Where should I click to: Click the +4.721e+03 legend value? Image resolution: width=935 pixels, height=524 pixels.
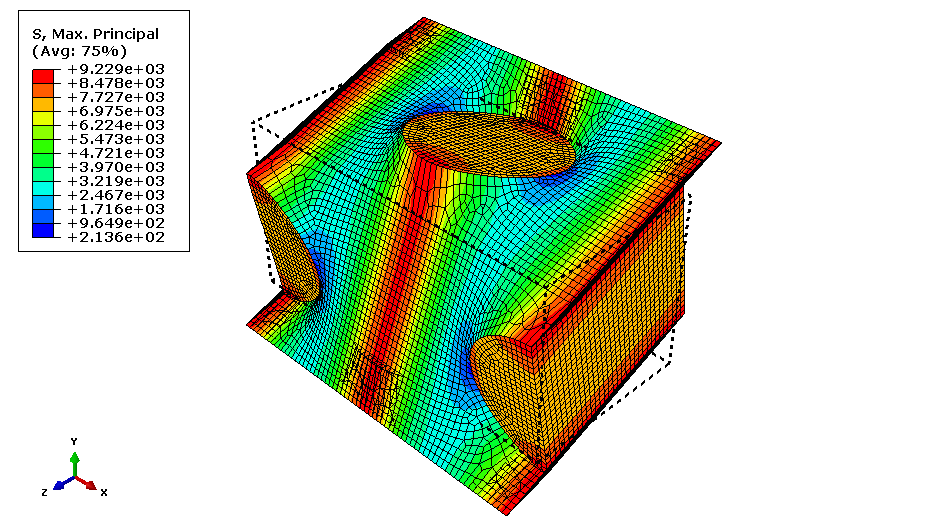[115, 153]
